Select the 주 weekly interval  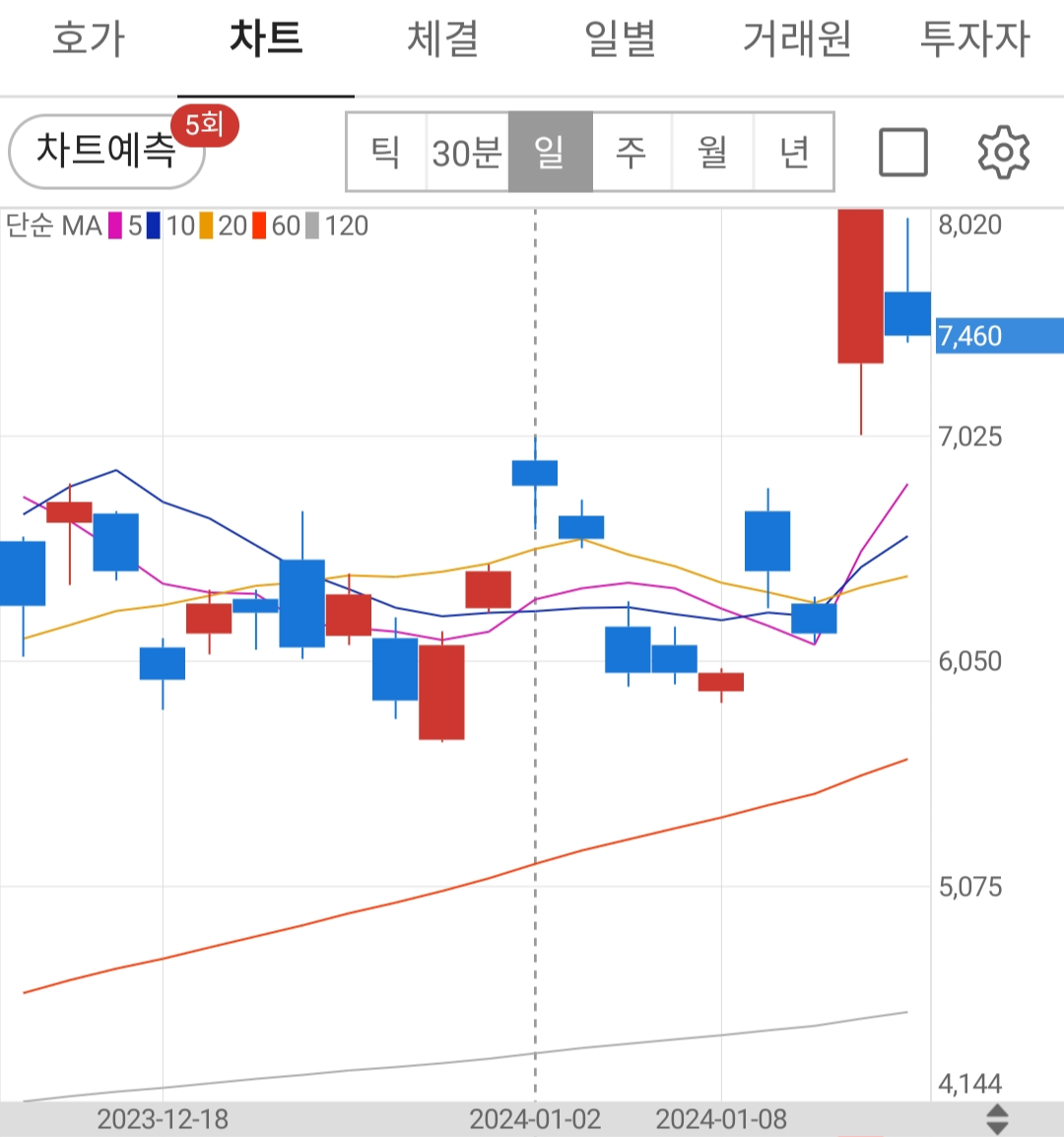(x=631, y=153)
